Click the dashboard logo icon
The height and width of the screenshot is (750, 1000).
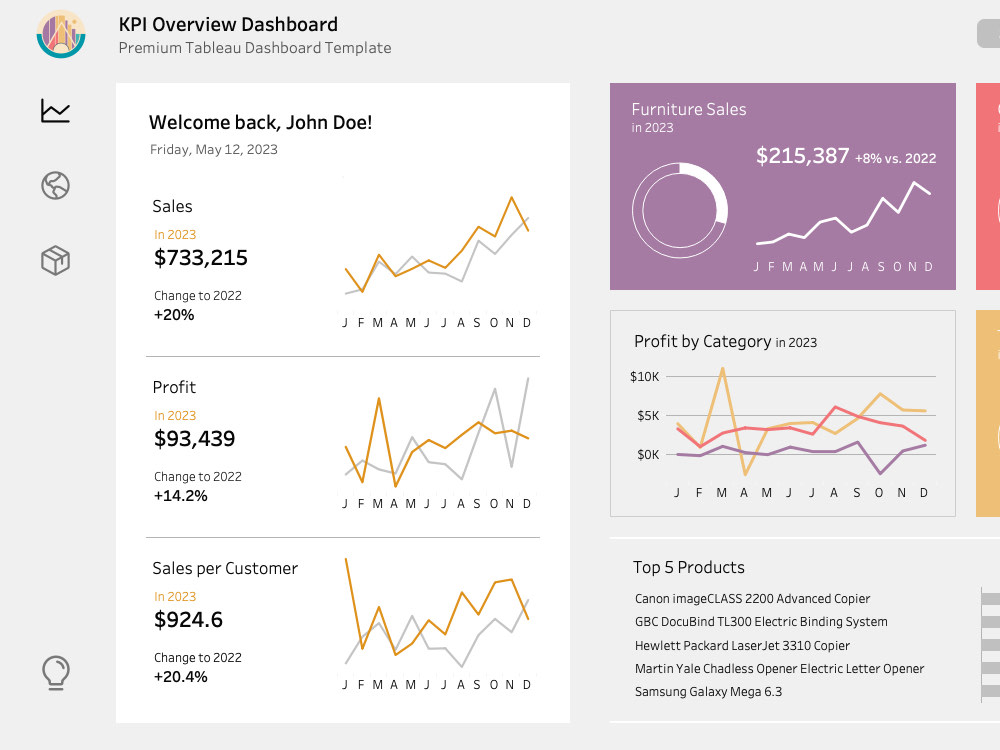tap(61, 34)
